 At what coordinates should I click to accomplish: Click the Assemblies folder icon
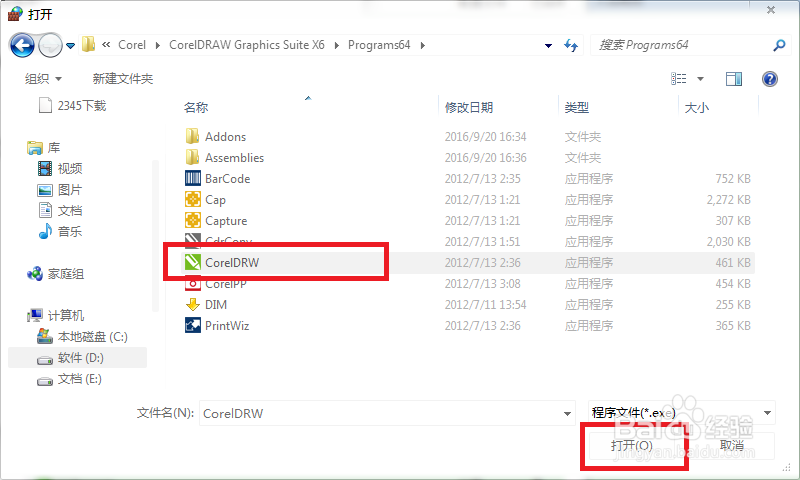192,157
